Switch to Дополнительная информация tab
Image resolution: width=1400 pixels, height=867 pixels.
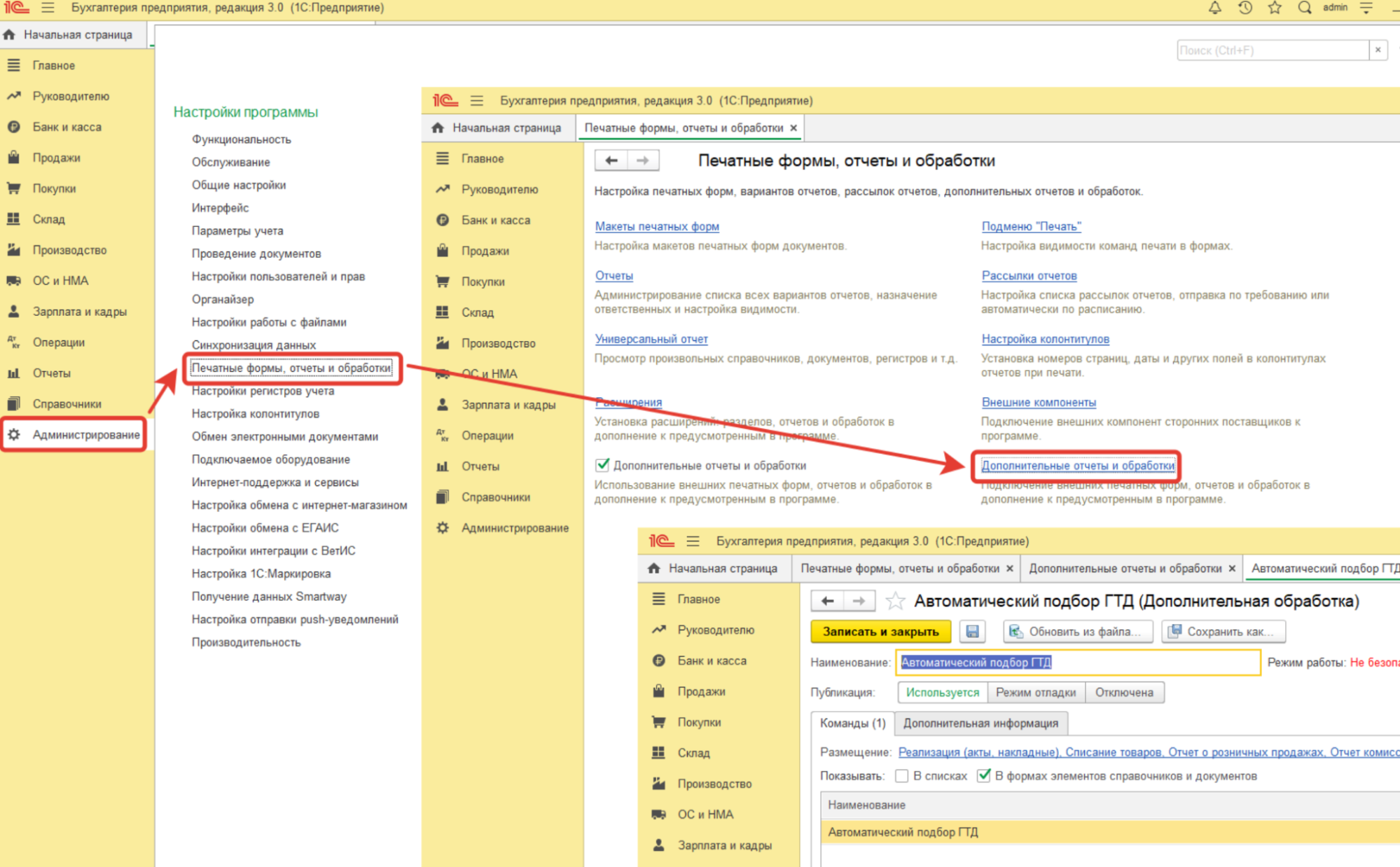(x=980, y=723)
